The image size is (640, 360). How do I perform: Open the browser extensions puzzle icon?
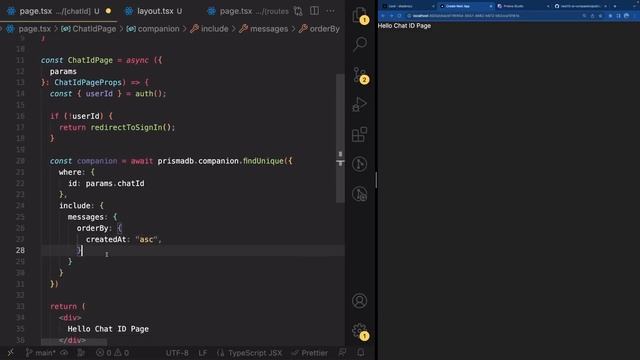click(610, 16)
